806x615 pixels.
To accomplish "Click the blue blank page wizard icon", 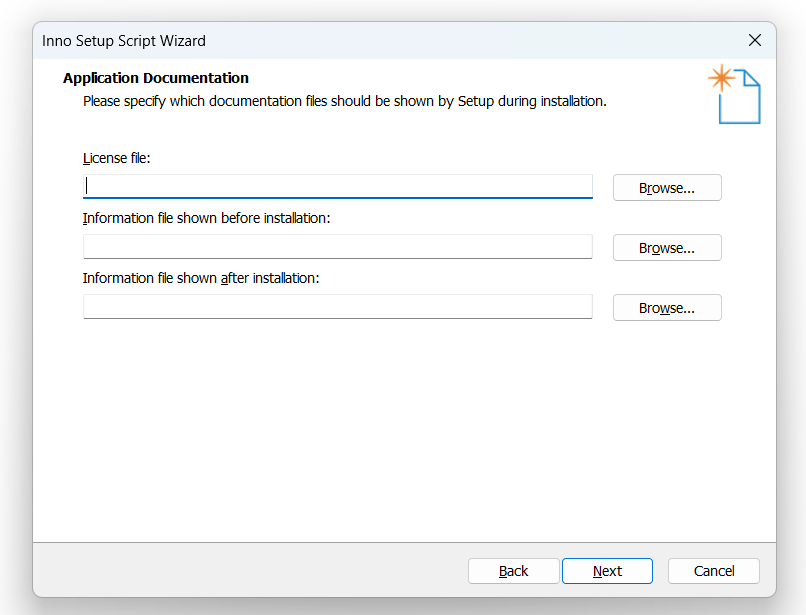I will click(740, 97).
